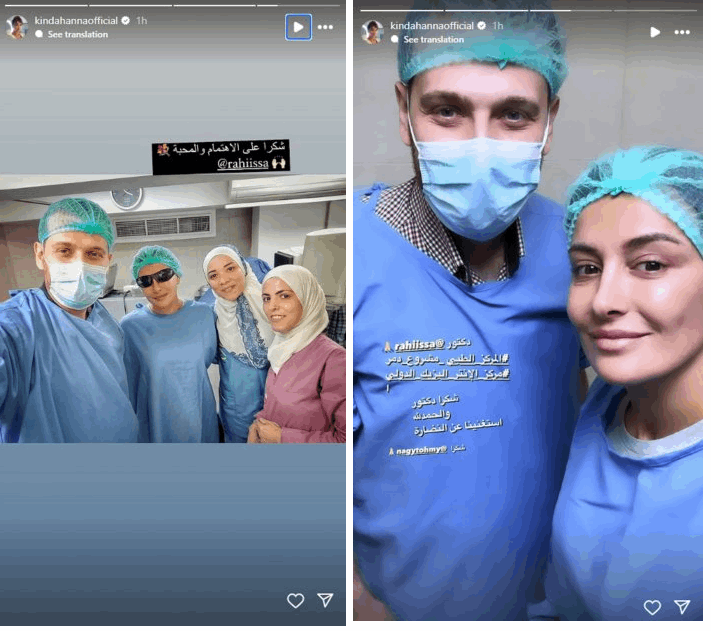
Task: Open profile avatar on the right story
Action: pos(373,32)
